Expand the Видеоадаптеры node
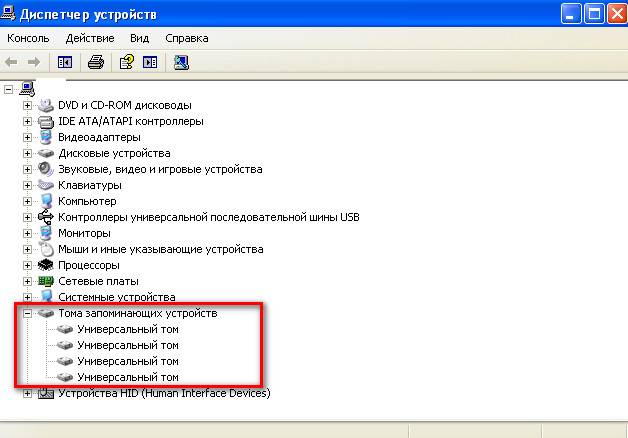The width and height of the screenshot is (628, 438). click(27, 137)
